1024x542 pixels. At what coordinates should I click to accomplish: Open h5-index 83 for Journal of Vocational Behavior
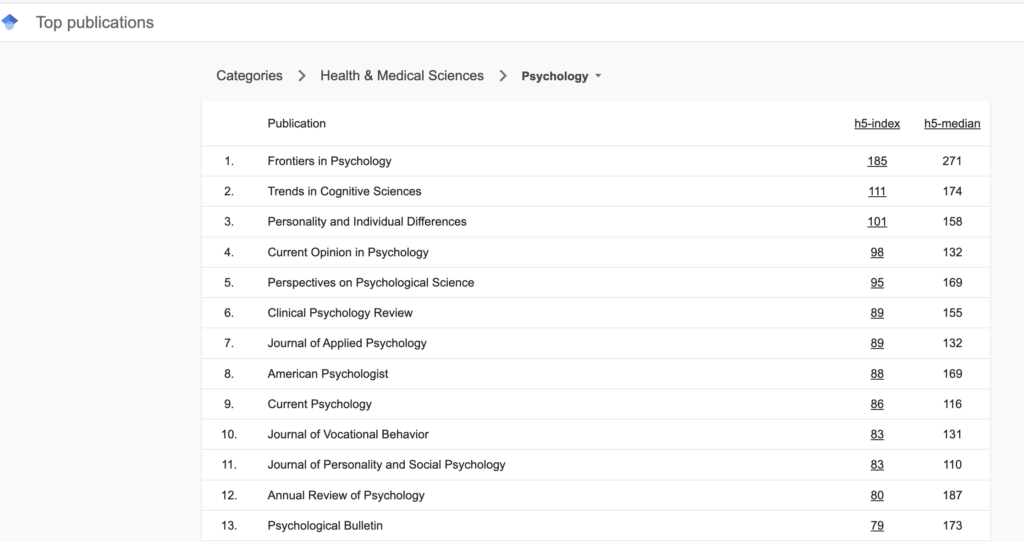point(877,434)
